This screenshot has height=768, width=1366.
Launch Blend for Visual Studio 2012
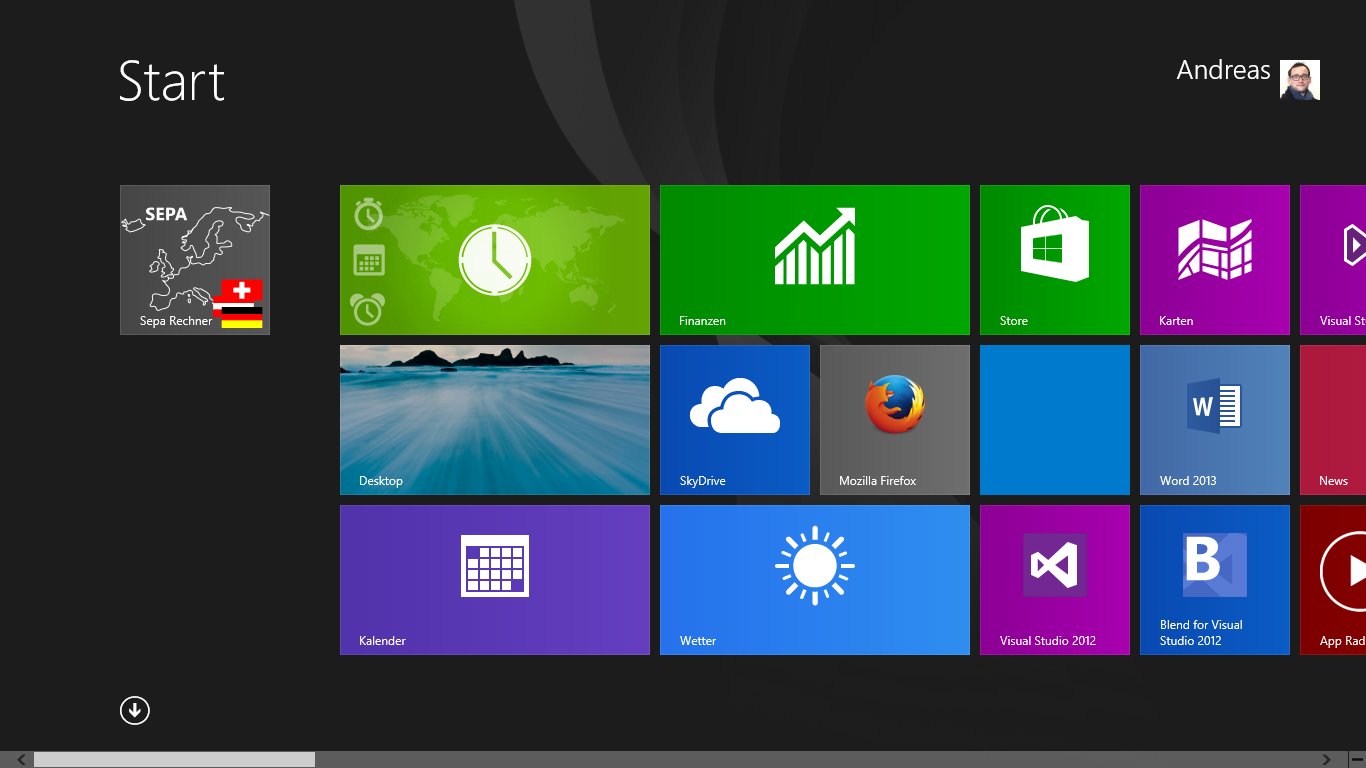pyautogui.click(x=1215, y=580)
